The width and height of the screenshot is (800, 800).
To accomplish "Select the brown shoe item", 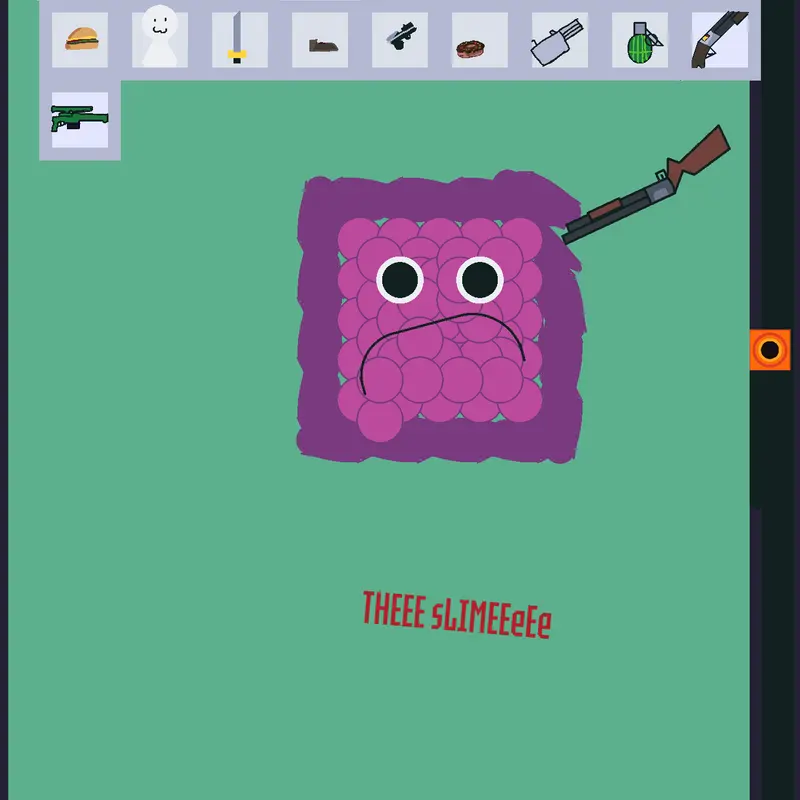I will [x=320, y=40].
